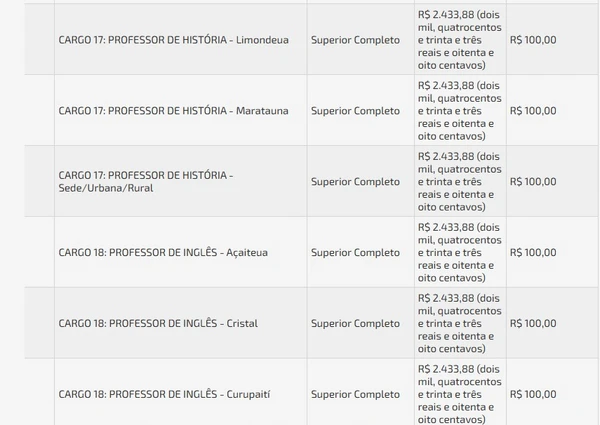This screenshot has width=600, height=425.
Task: Select the R$ 100,00 fee in Açaiteua row
Action: (x=533, y=252)
